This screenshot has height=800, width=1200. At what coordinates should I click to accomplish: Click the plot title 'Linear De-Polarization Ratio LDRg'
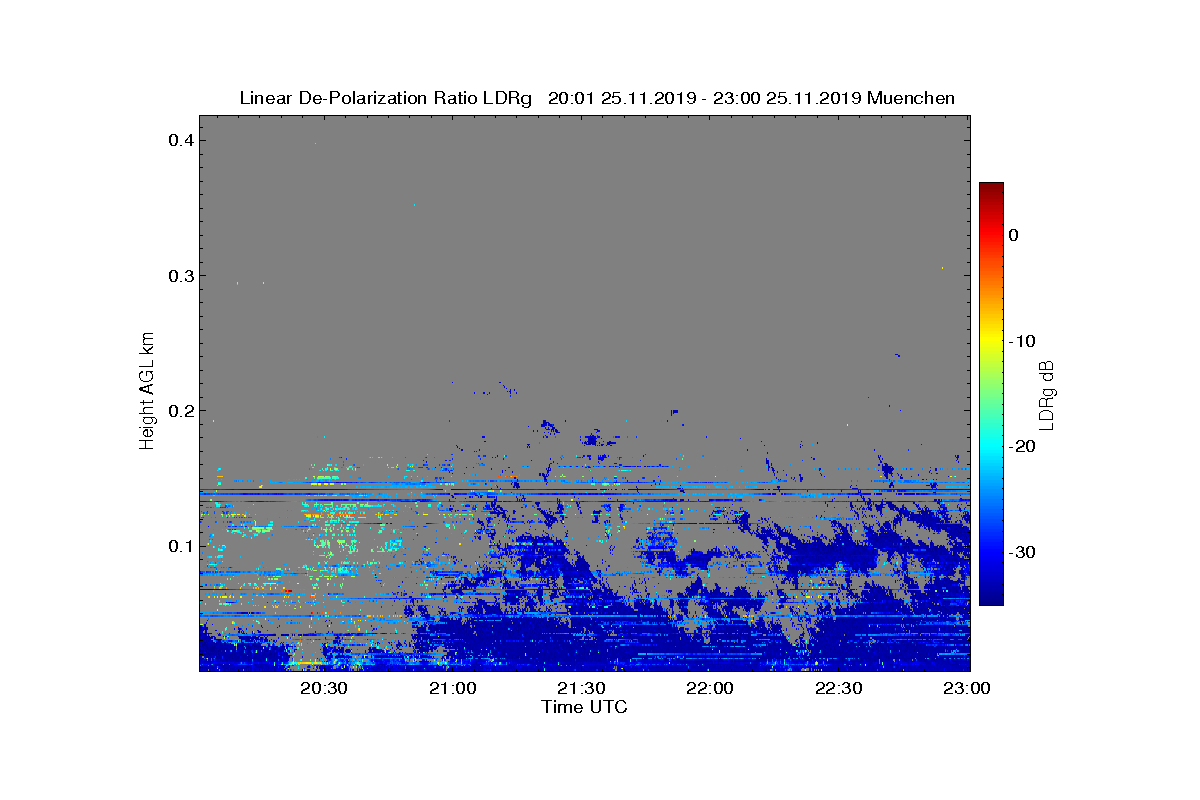[x=386, y=98]
